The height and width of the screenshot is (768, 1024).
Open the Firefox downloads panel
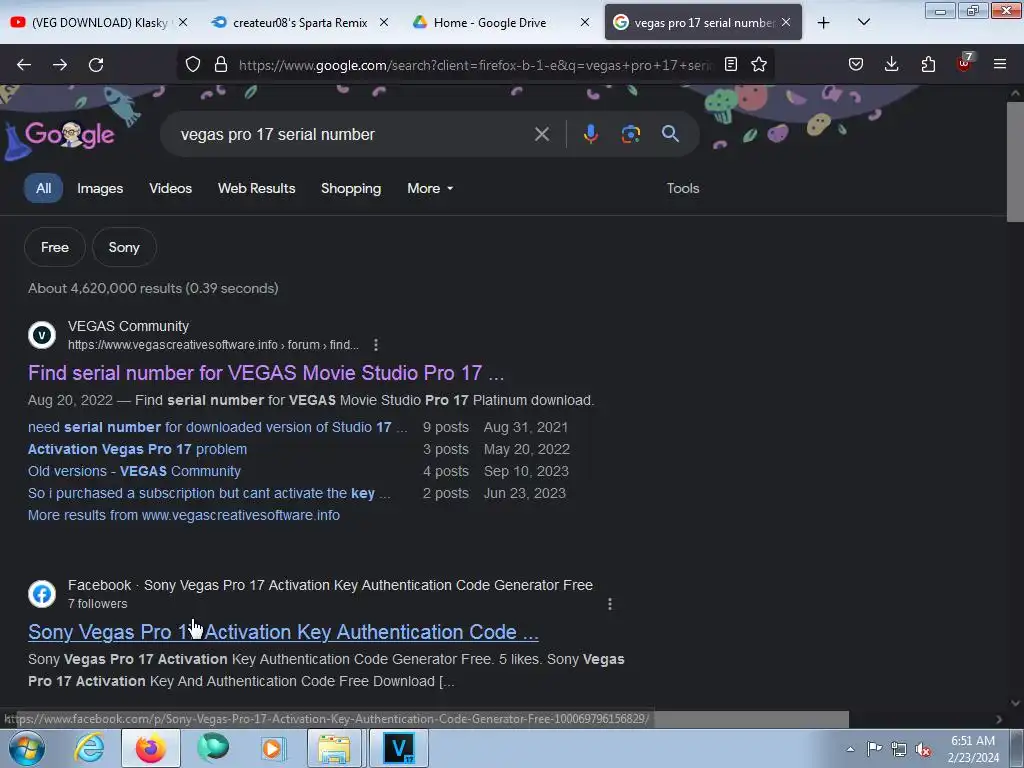[891, 65]
